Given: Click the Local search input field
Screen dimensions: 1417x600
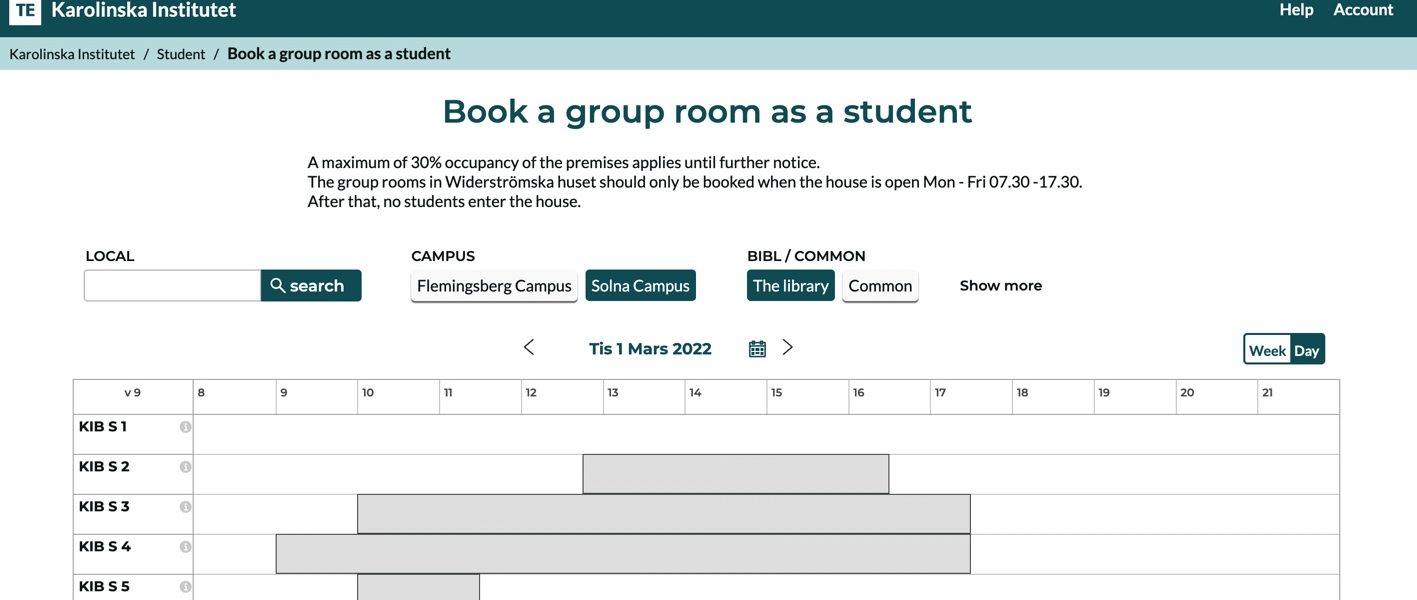Looking at the screenshot, I should [x=172, y=286].
